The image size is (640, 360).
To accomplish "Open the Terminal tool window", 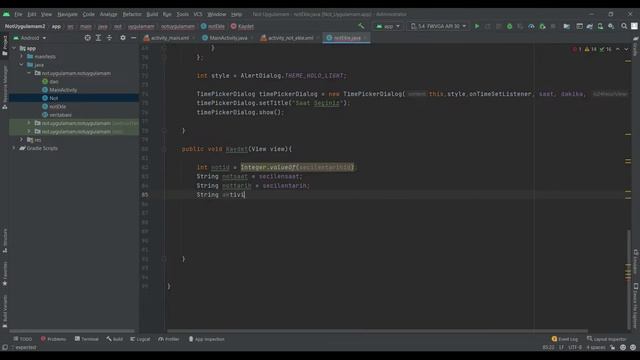I will [87, 339].
